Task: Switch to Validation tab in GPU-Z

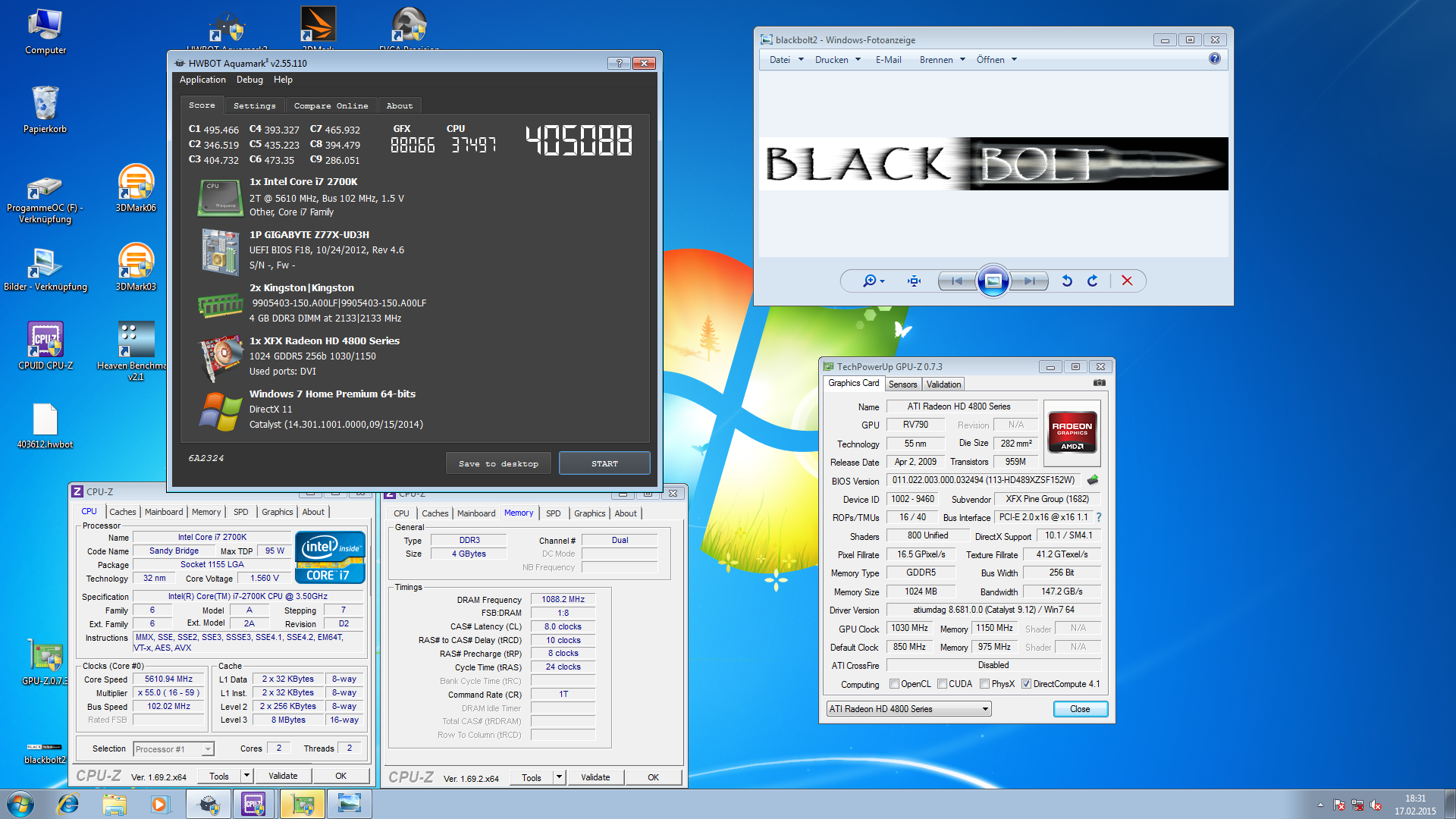Action: coord(943,384)
